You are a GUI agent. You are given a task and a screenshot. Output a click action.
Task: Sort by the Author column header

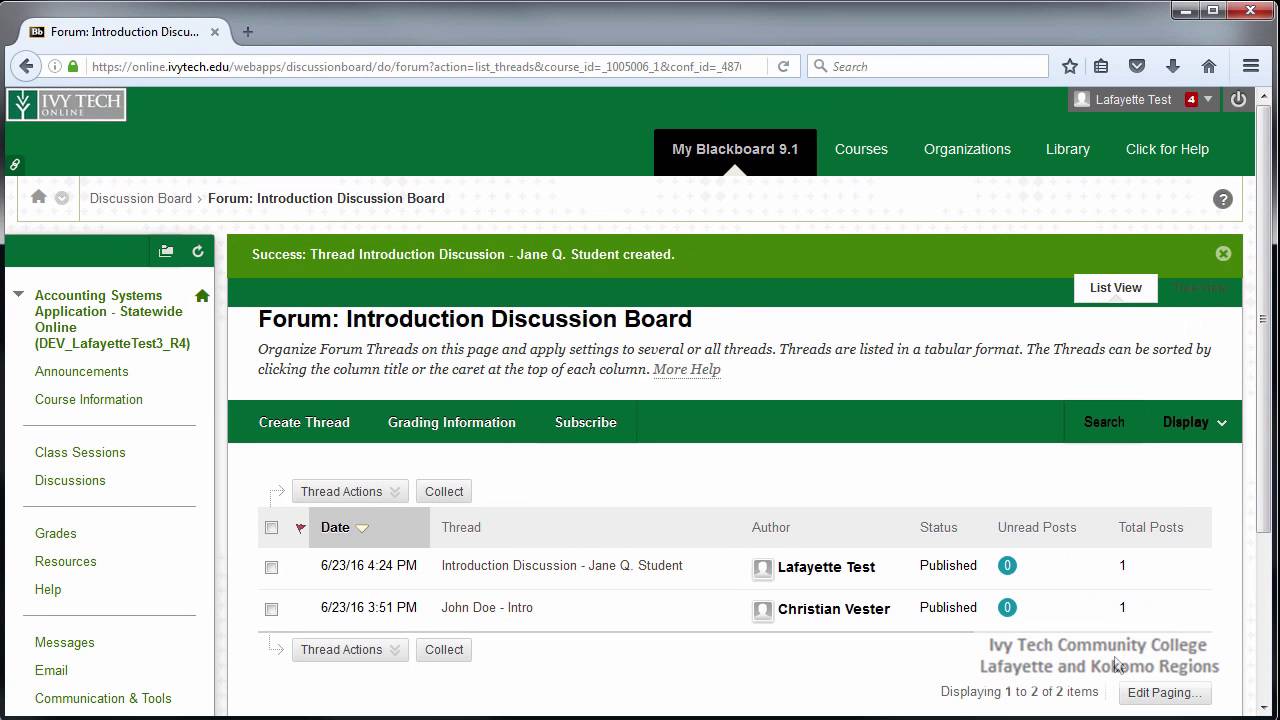[771, 527]
